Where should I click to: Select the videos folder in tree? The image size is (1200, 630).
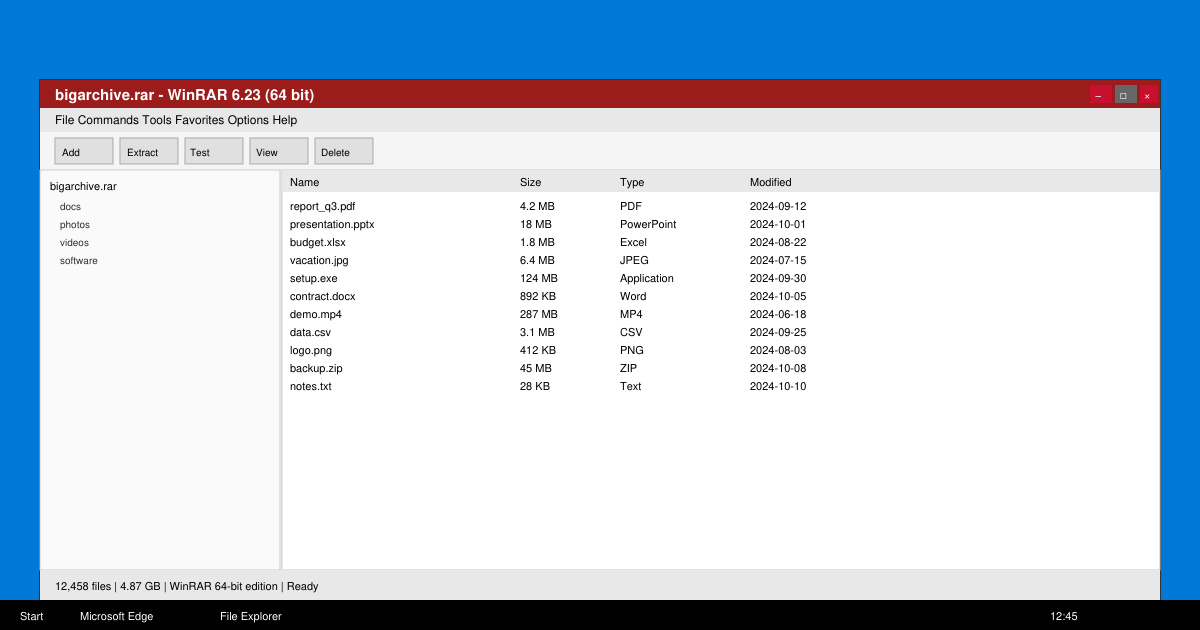pyautogui.click(x=74, y=243)
